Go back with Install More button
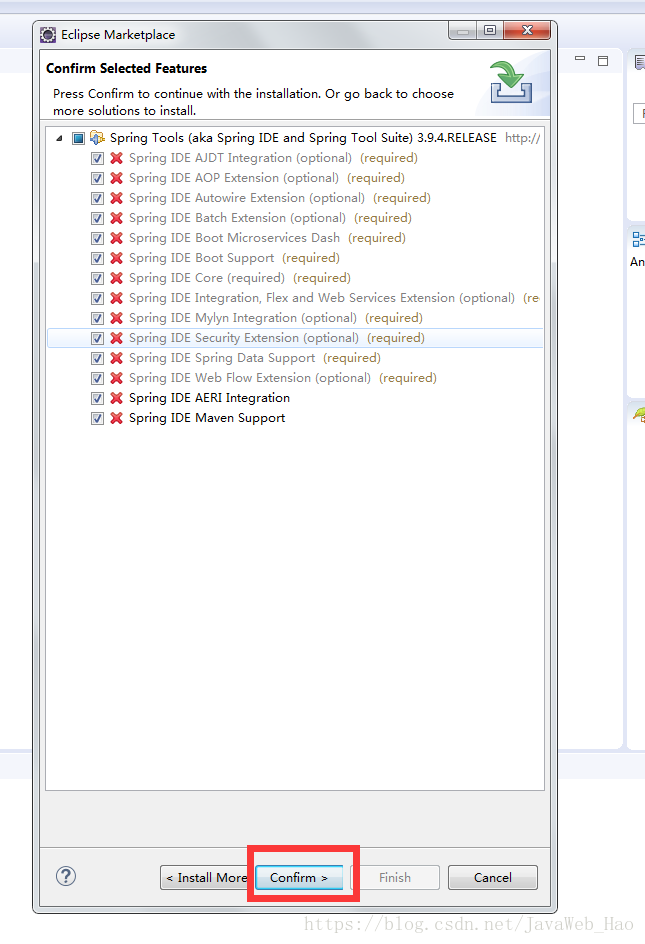 pos(207,877)
